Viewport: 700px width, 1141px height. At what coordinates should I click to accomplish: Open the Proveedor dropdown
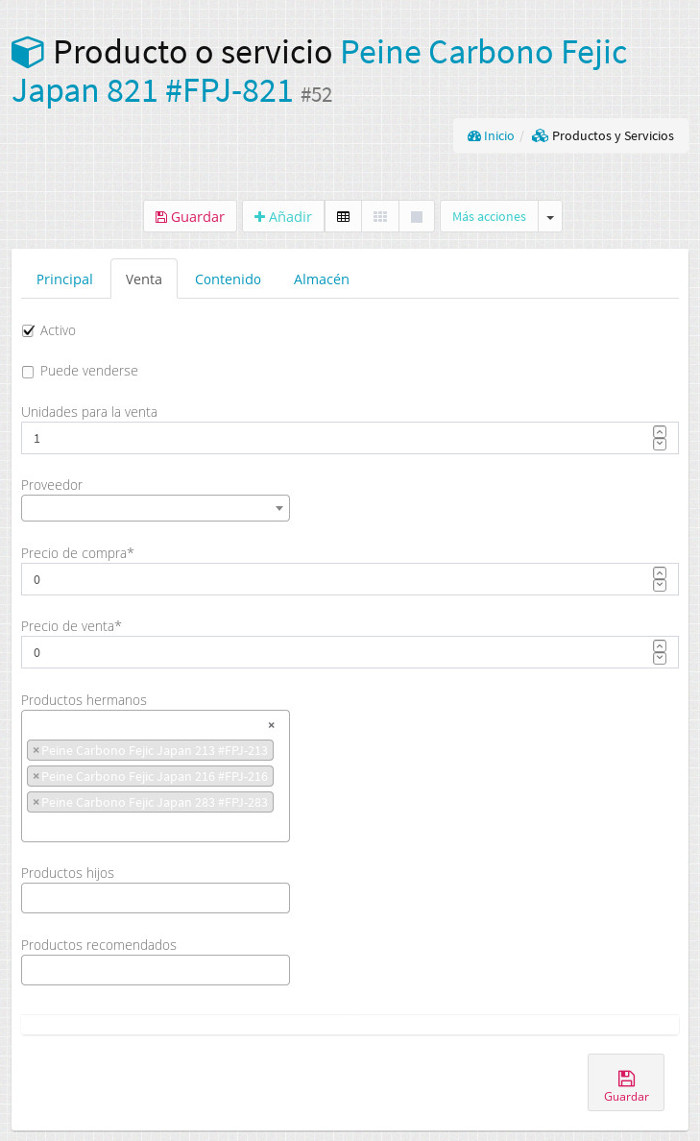[x=155, y=508]
